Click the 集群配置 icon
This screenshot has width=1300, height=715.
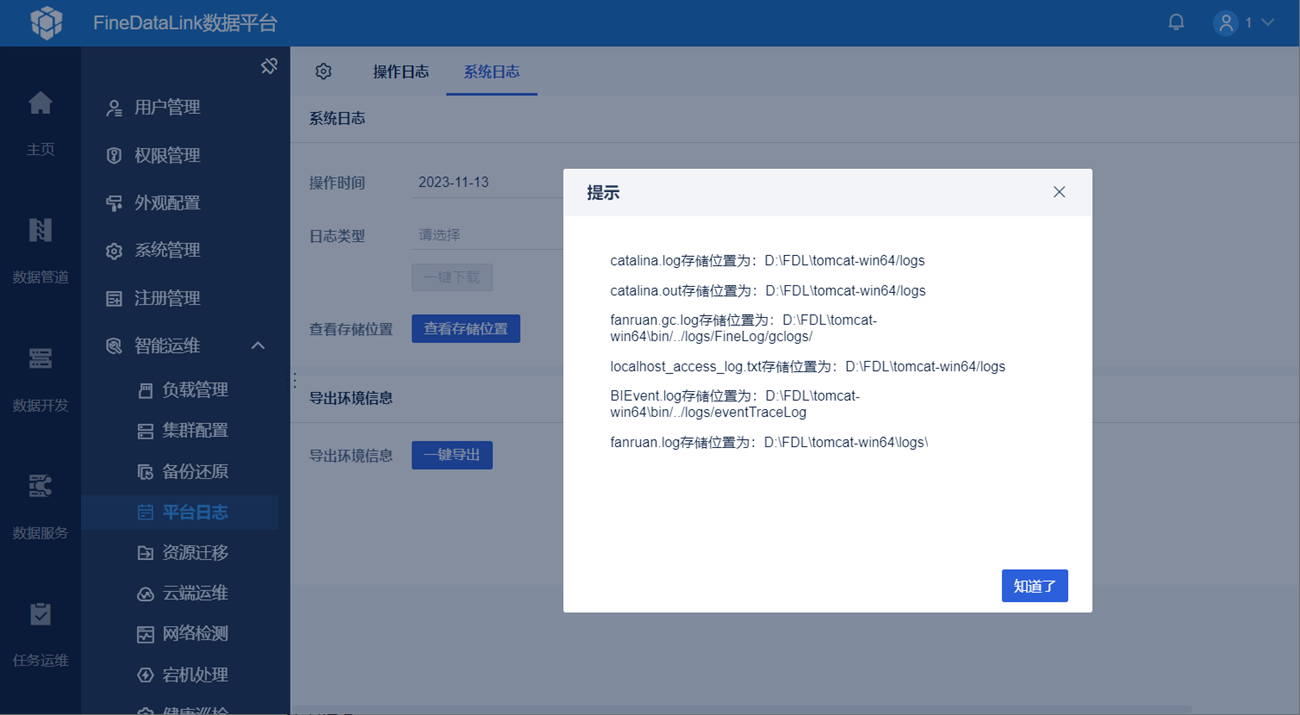coord(145,431)
